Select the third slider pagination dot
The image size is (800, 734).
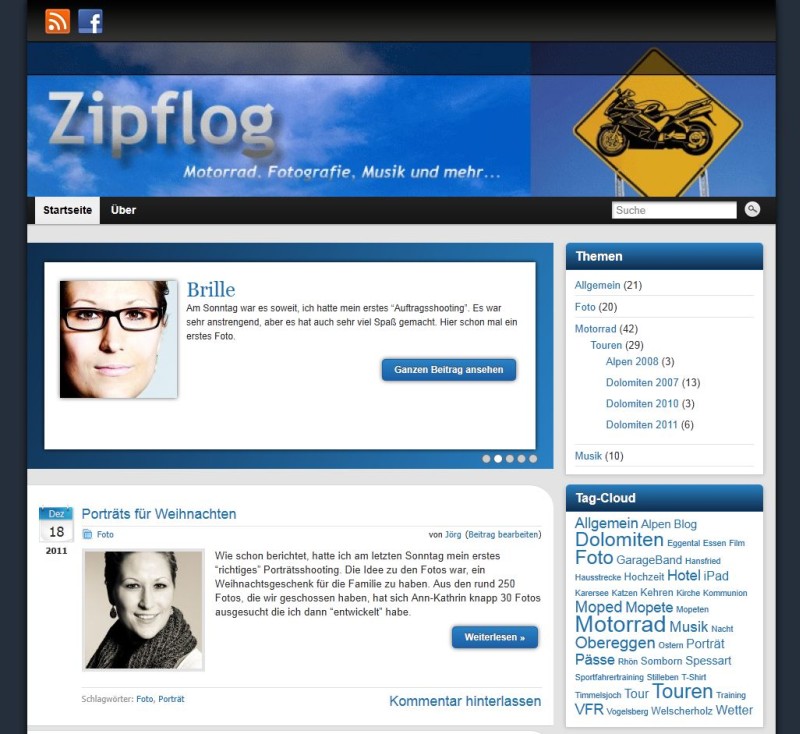tap(510, 459)
